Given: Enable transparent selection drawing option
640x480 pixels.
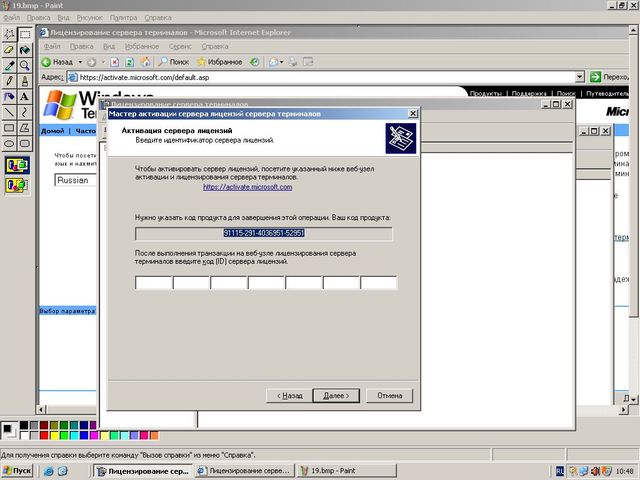Looking at the screenshot, I should [x=17, y=185].
